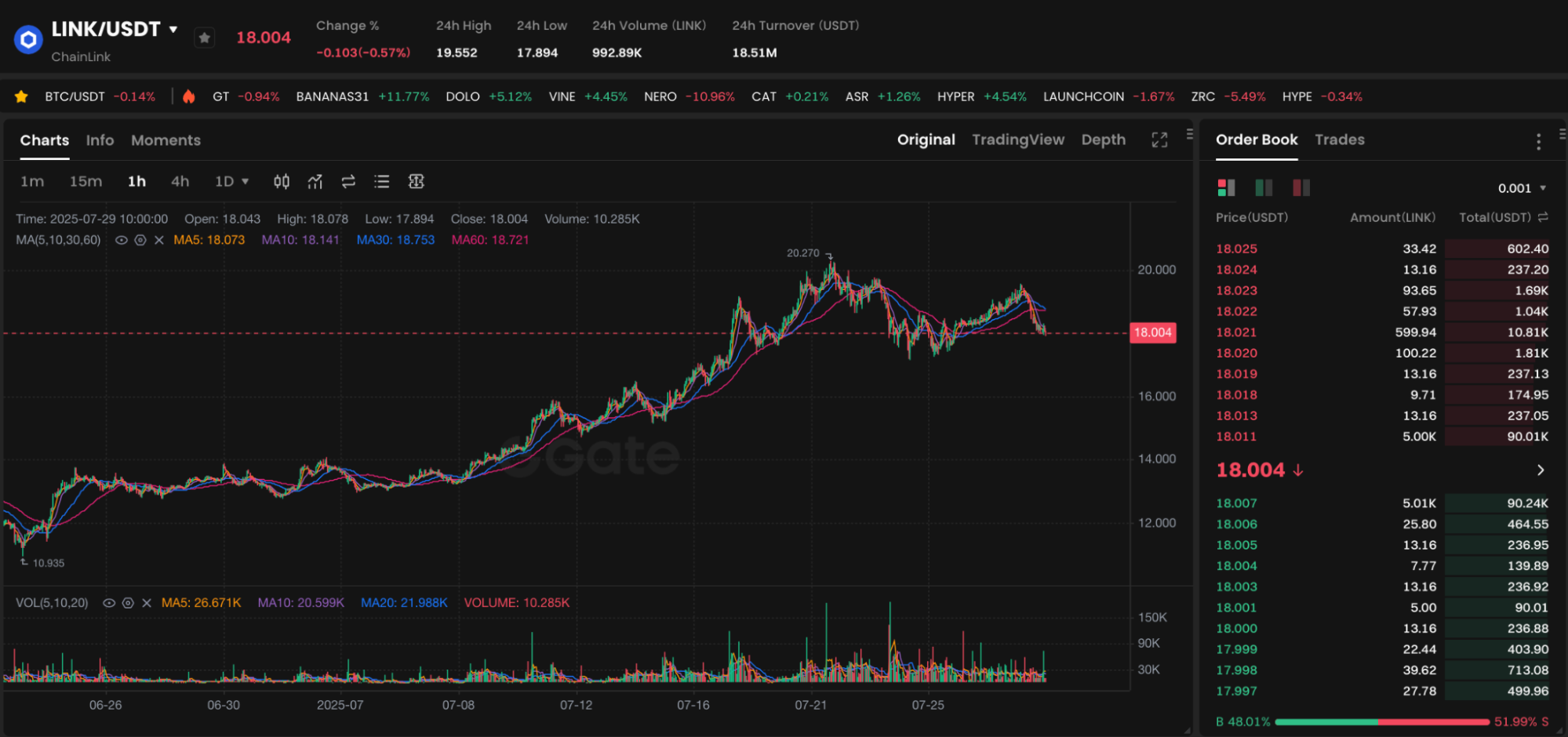
Task: Click the swap arrows icon in chart toolbar
Action: pos(348,182)
